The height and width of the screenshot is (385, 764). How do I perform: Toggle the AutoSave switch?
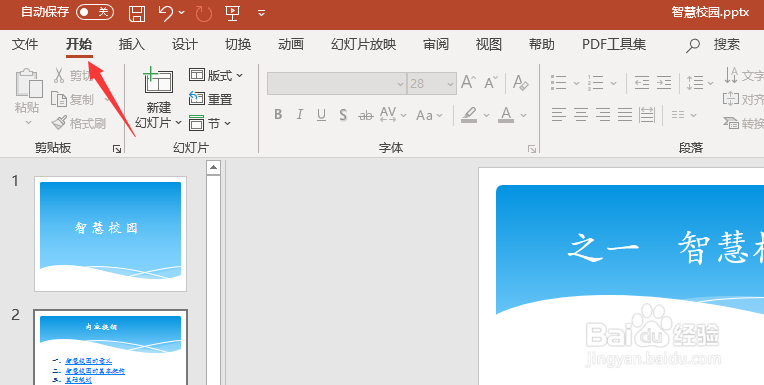pos(95,12)
